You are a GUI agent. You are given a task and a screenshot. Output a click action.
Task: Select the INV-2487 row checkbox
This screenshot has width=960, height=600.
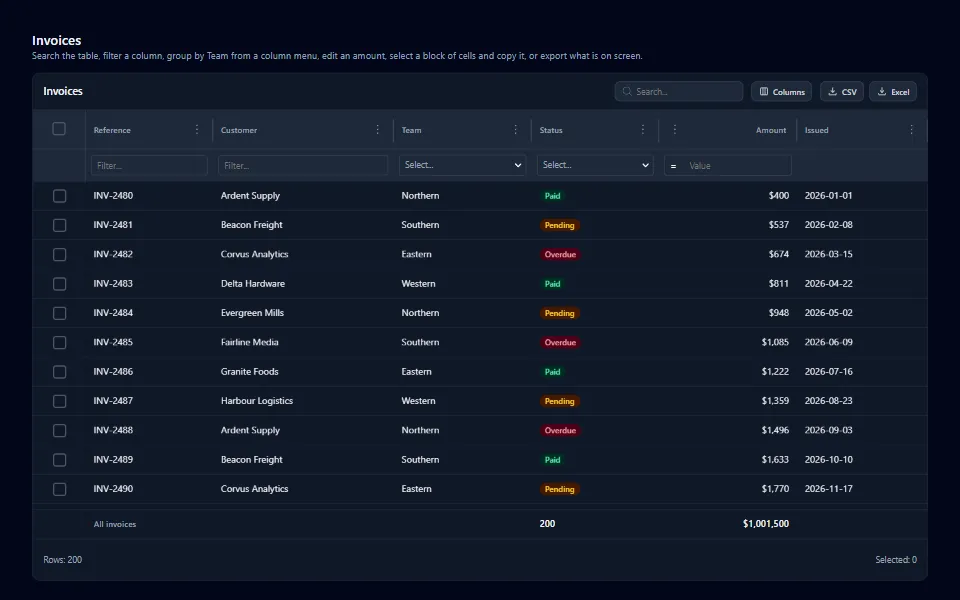(x=59, y=402)
